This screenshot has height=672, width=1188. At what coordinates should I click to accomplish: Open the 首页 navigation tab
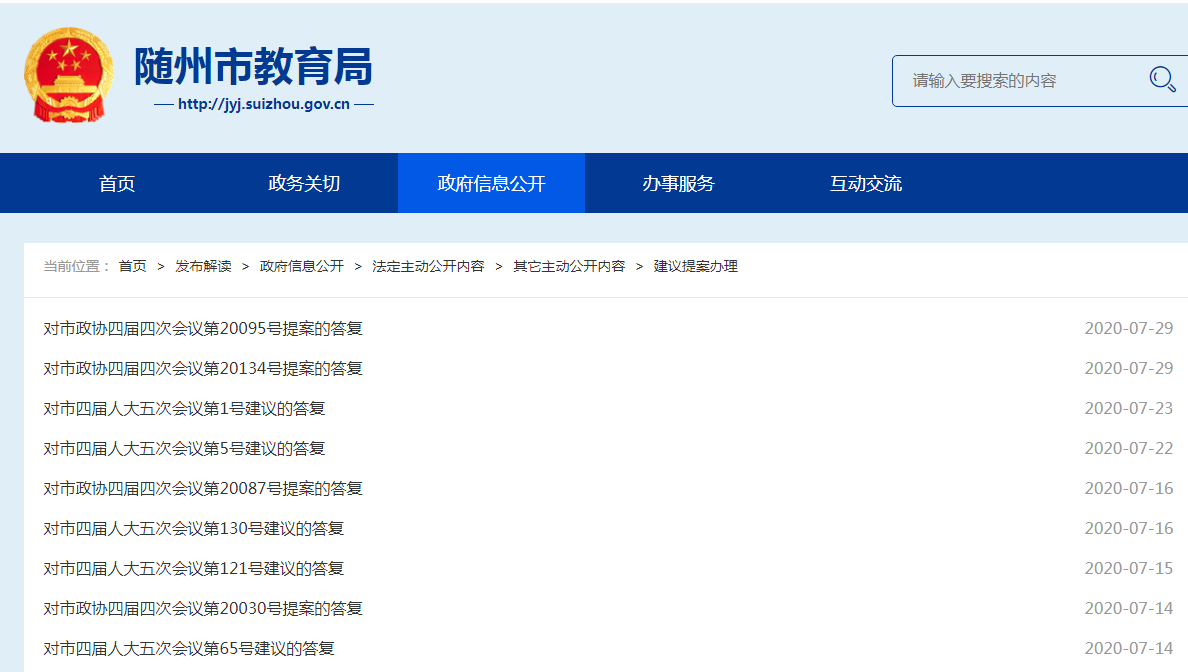point(117,183)
